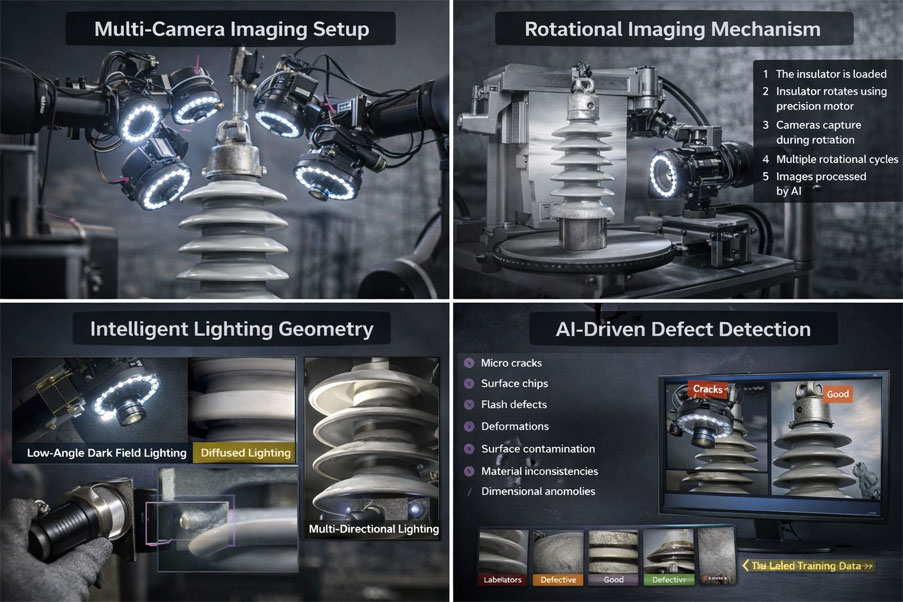The image size is (903, 602).
Task: Click the Flash defects bullet icon
Action: 468,405
